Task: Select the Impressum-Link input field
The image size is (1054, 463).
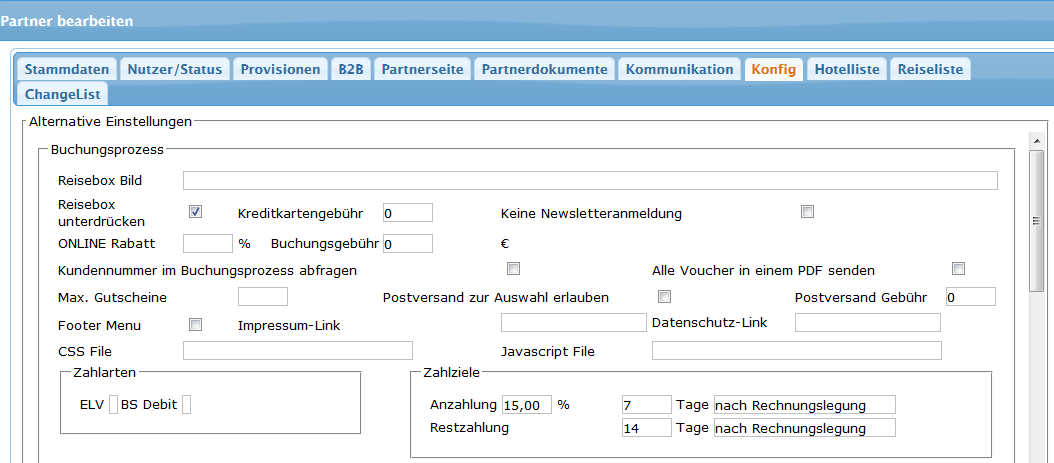Action: coord(574,322)
